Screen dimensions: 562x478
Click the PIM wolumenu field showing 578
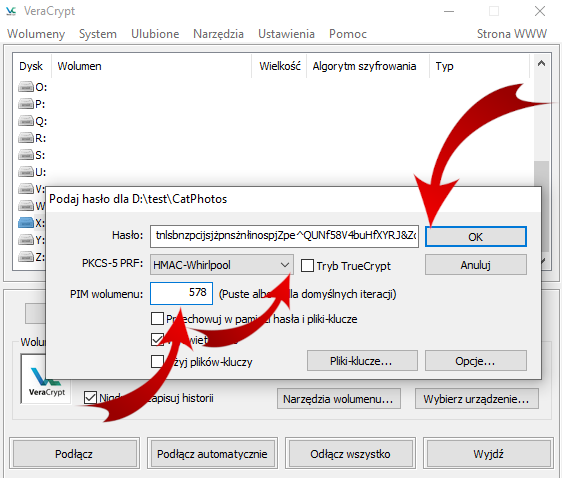[x=181, y=293]
